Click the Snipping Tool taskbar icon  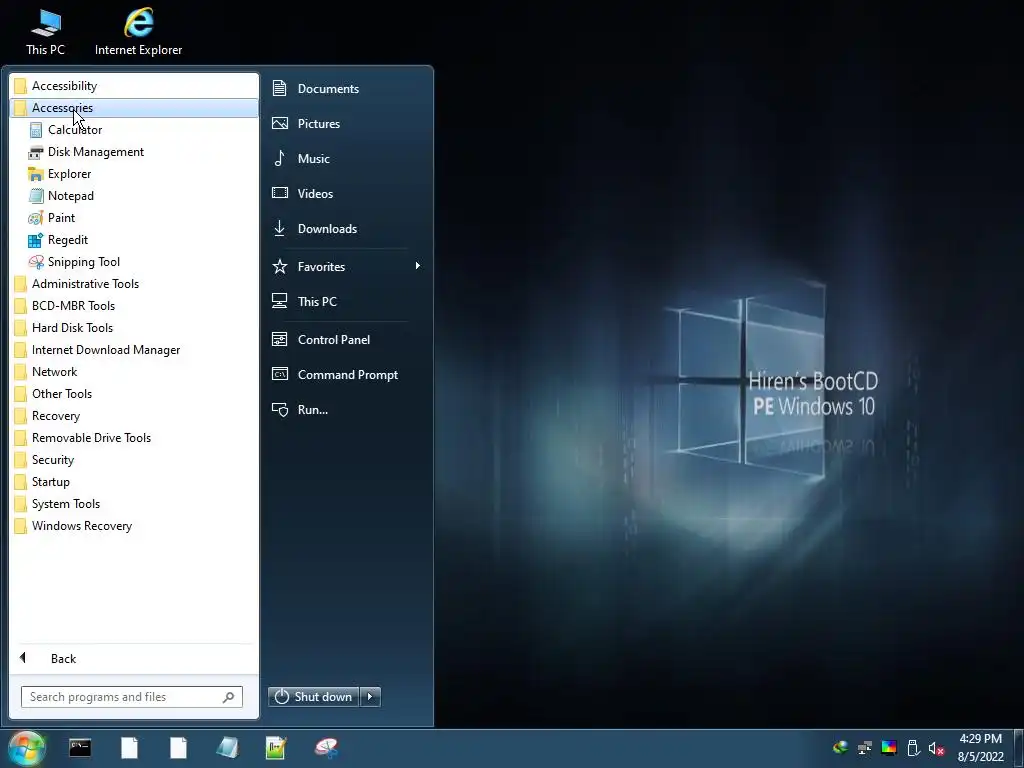coord(326,748)
